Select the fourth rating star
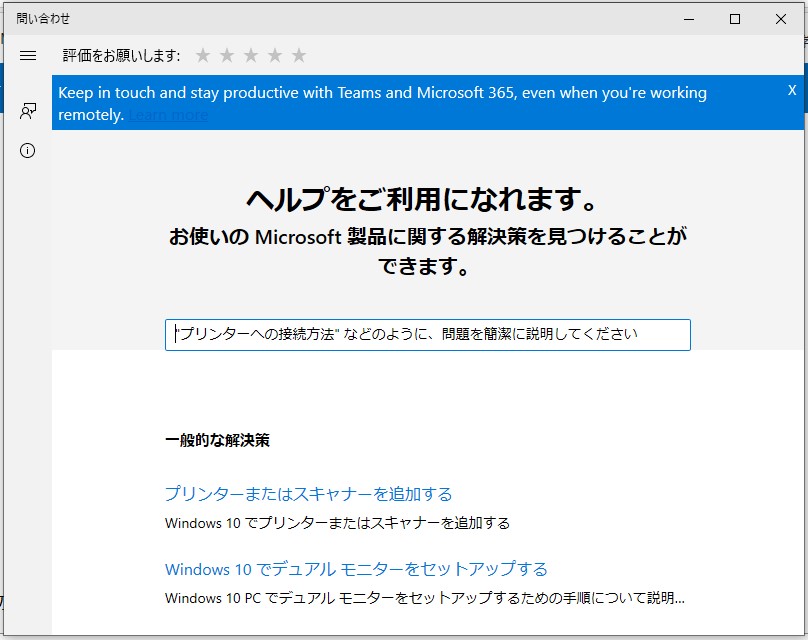This screenshot has height=640, width=808. [x=275, y=55]
